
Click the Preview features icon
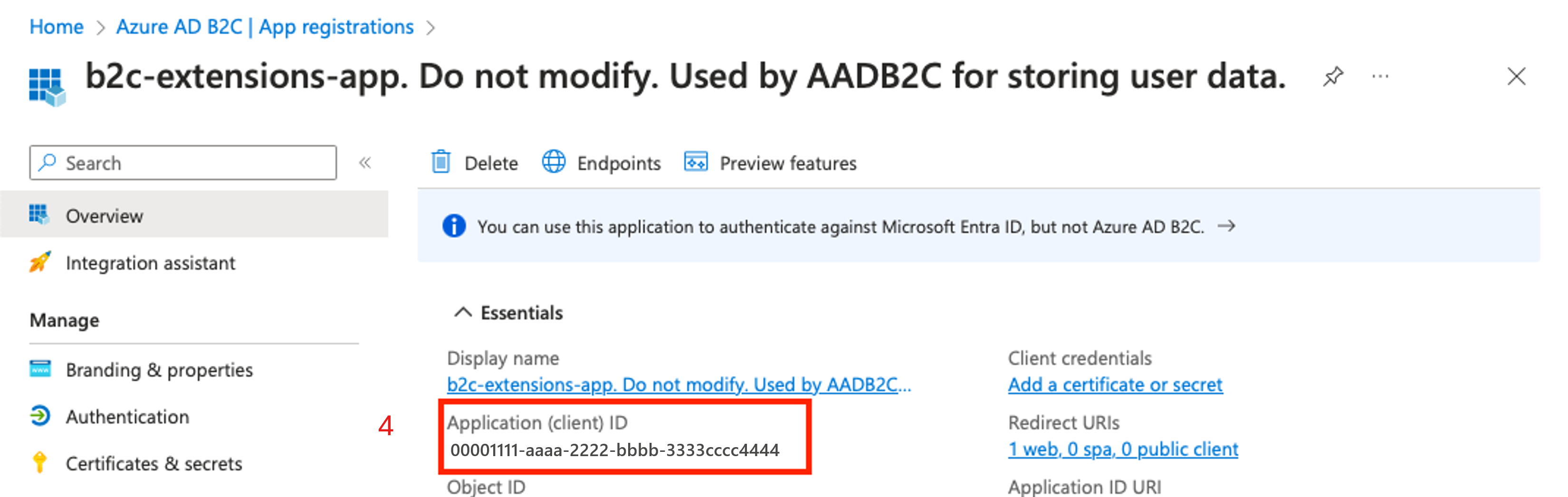(x=696, y=162)
